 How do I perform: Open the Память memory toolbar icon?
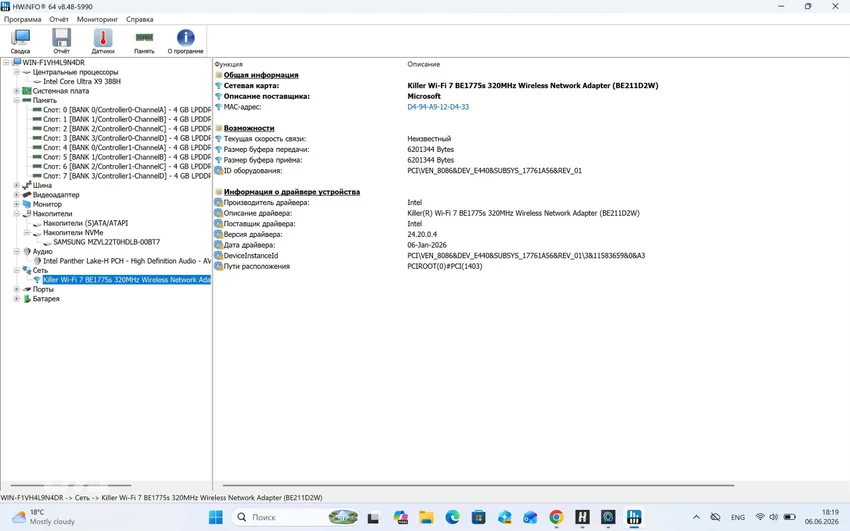pyautogui.click(x=144, y=41)
